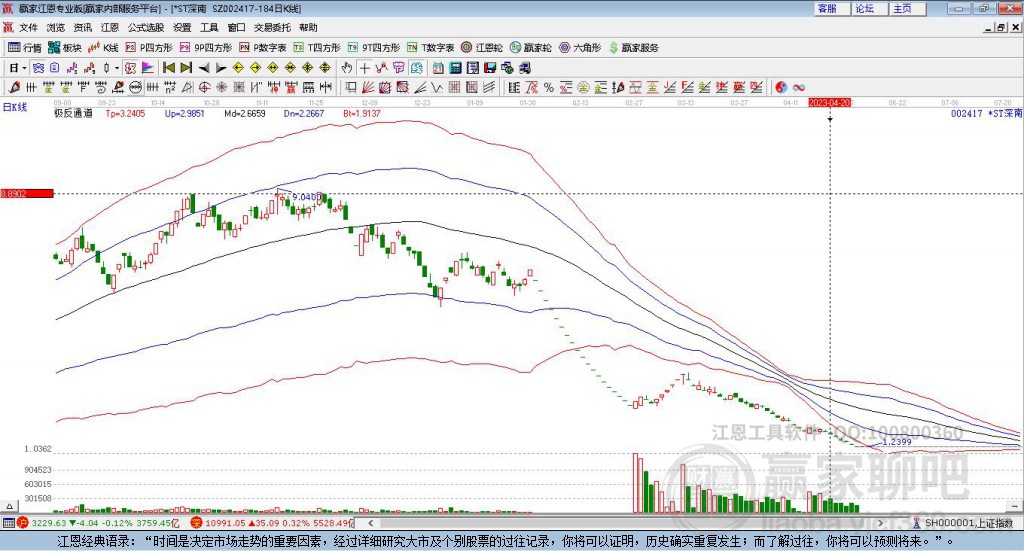
Task: Open the 9T四方形 tool
Action: (374, 48)
